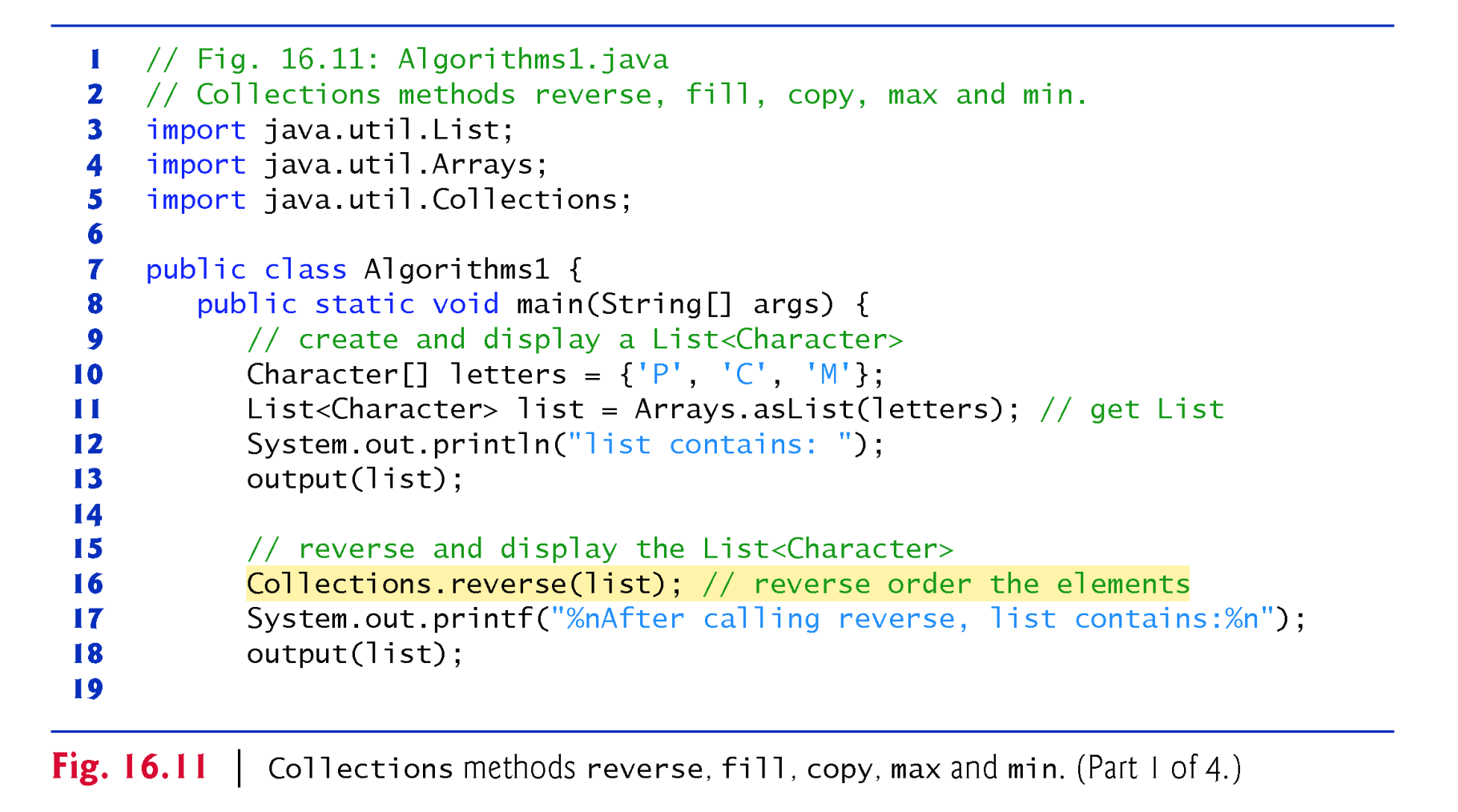
Task: Click "output(list);" on line 13
Action: pos(355,479)
